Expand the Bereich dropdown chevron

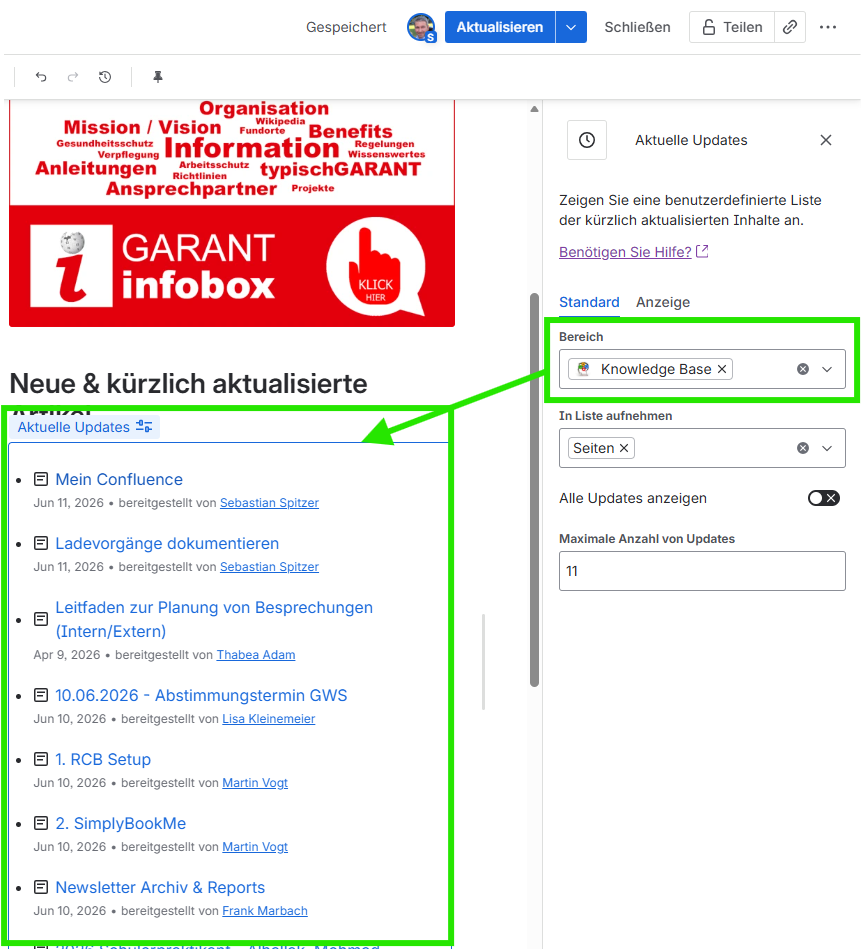(x=827, y=369)
